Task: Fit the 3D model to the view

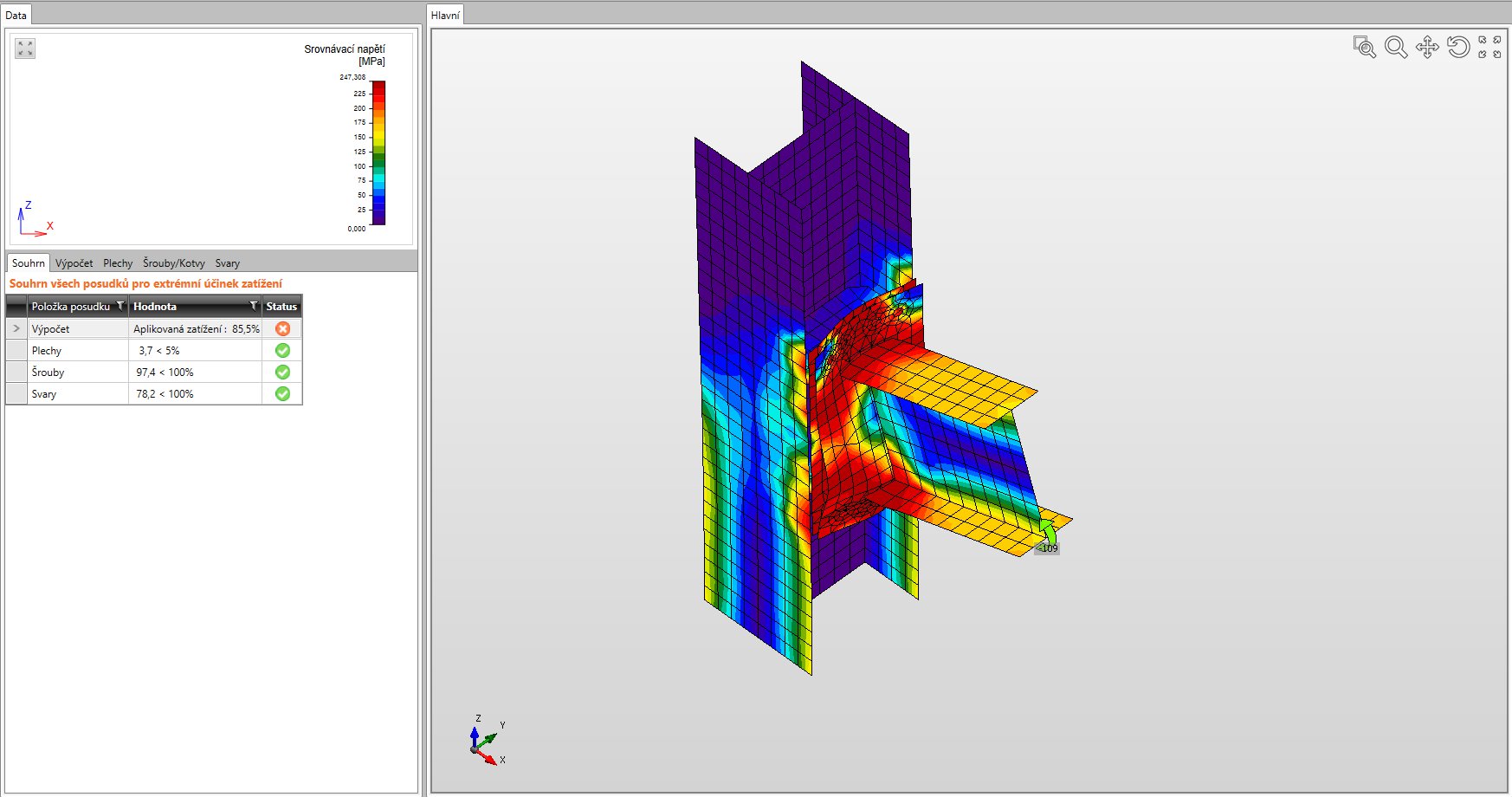Action: 1489,47
